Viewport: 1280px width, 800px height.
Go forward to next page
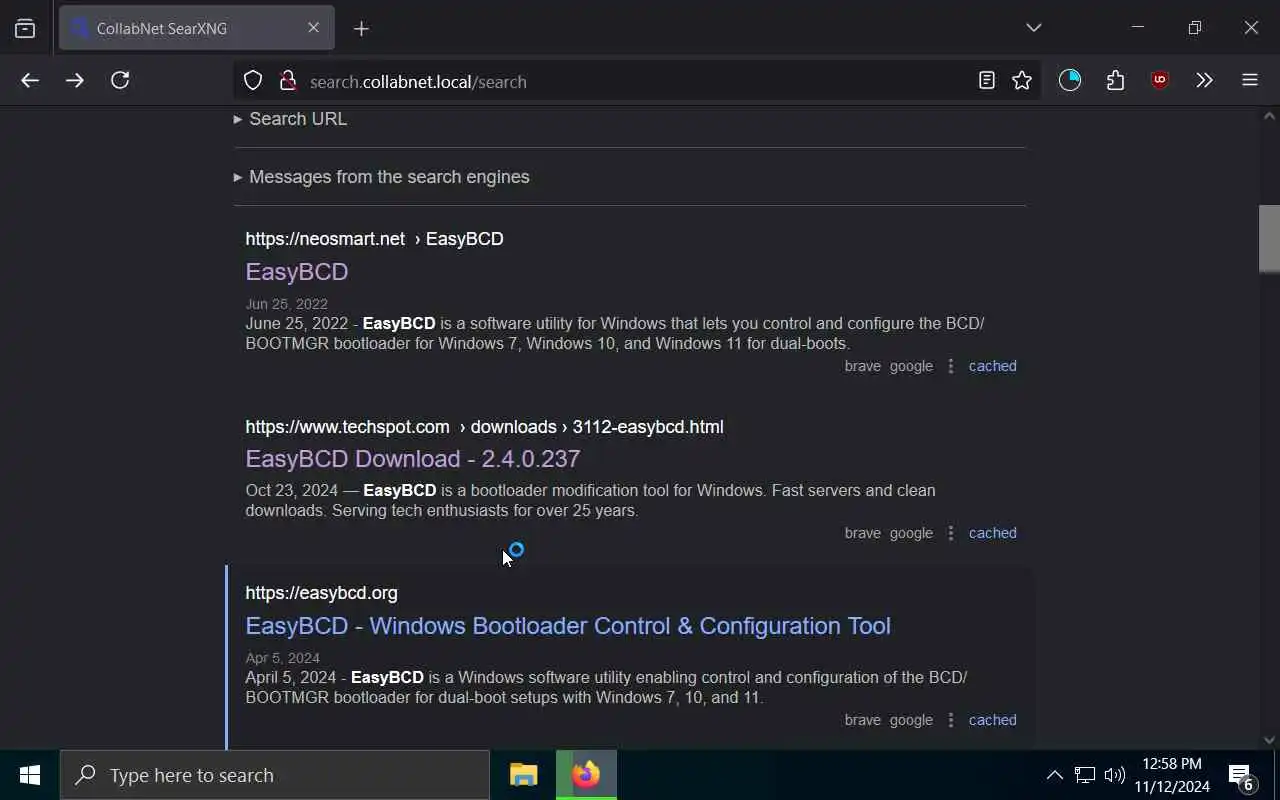[75, 81]
